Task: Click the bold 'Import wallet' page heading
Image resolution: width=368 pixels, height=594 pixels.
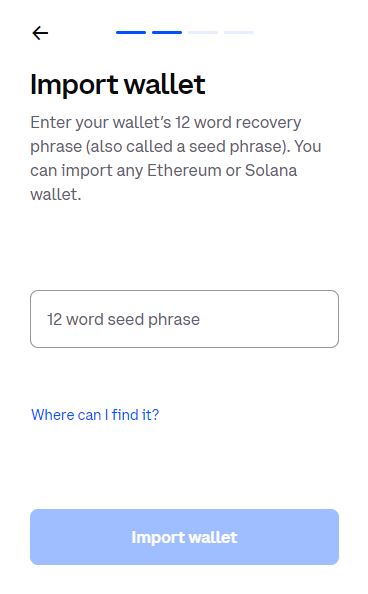Action: click(x=118, y=85)
